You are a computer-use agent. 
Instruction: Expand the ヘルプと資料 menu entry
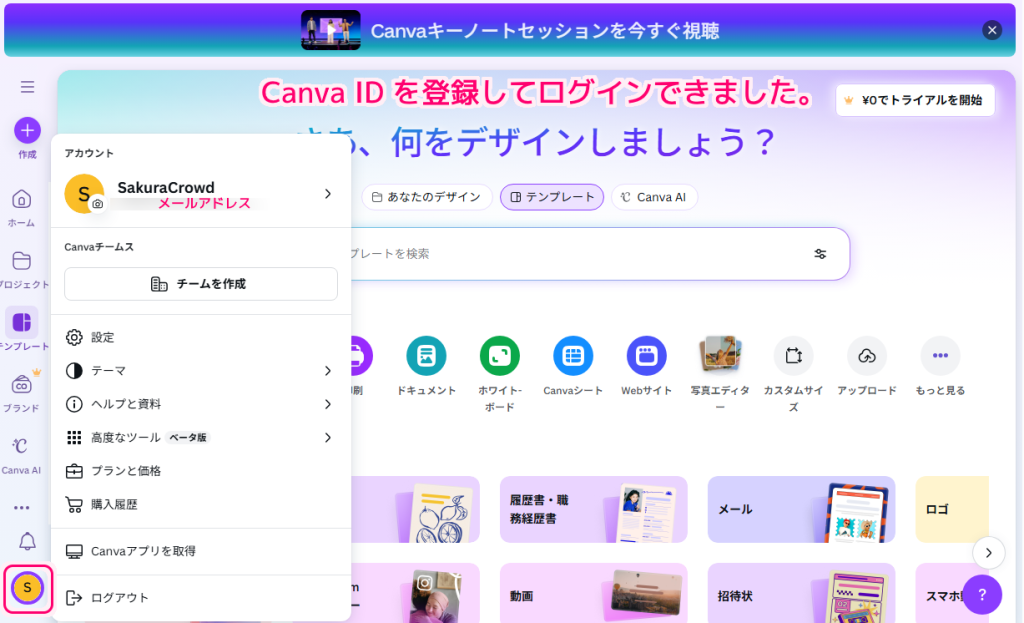(x=200, y=404)
